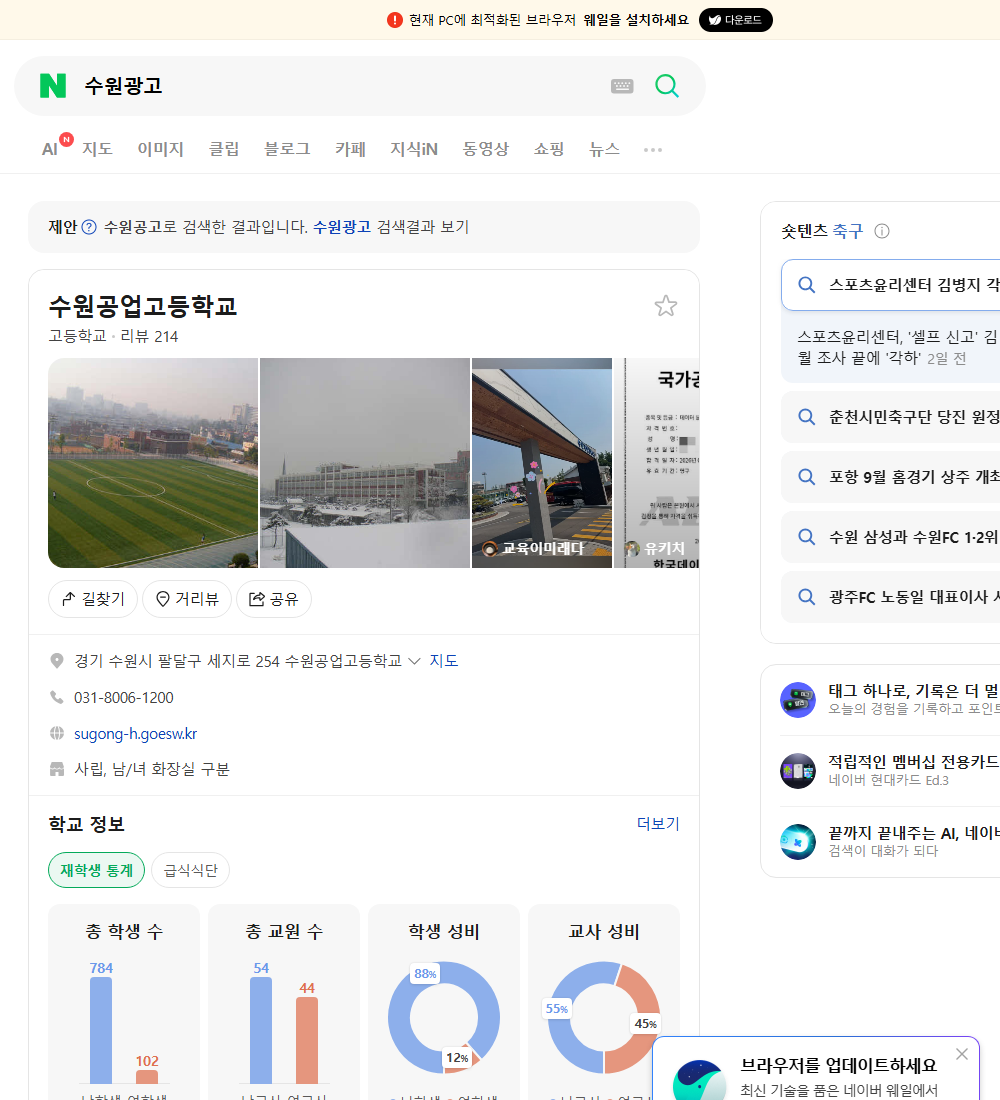The width and height of the screenshot is (1000, 1100).
Task: Click the phone icon beside 031-8006-1200
Action: 57,697
